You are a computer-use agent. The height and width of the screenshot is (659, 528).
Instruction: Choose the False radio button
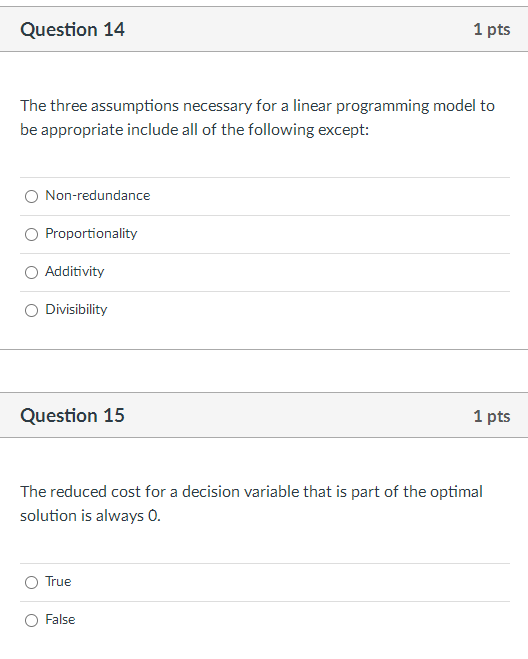tap(31, 620)
